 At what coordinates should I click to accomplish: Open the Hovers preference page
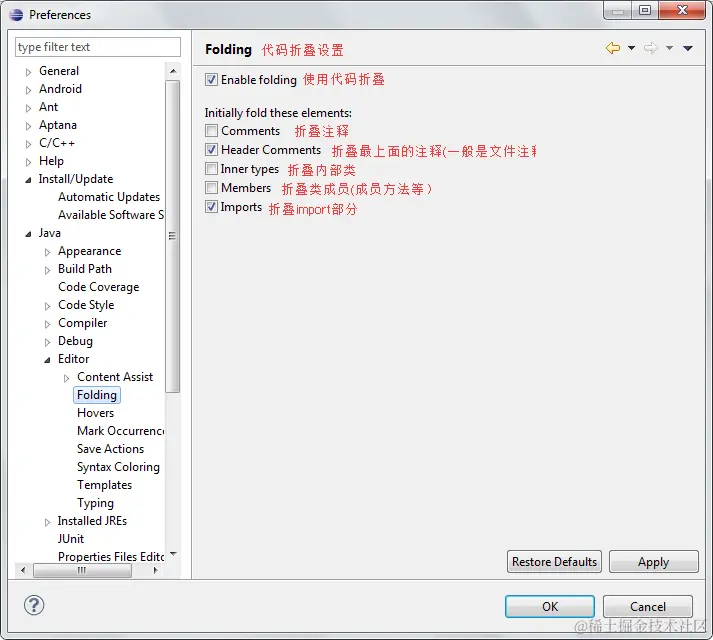pos(95,413)
